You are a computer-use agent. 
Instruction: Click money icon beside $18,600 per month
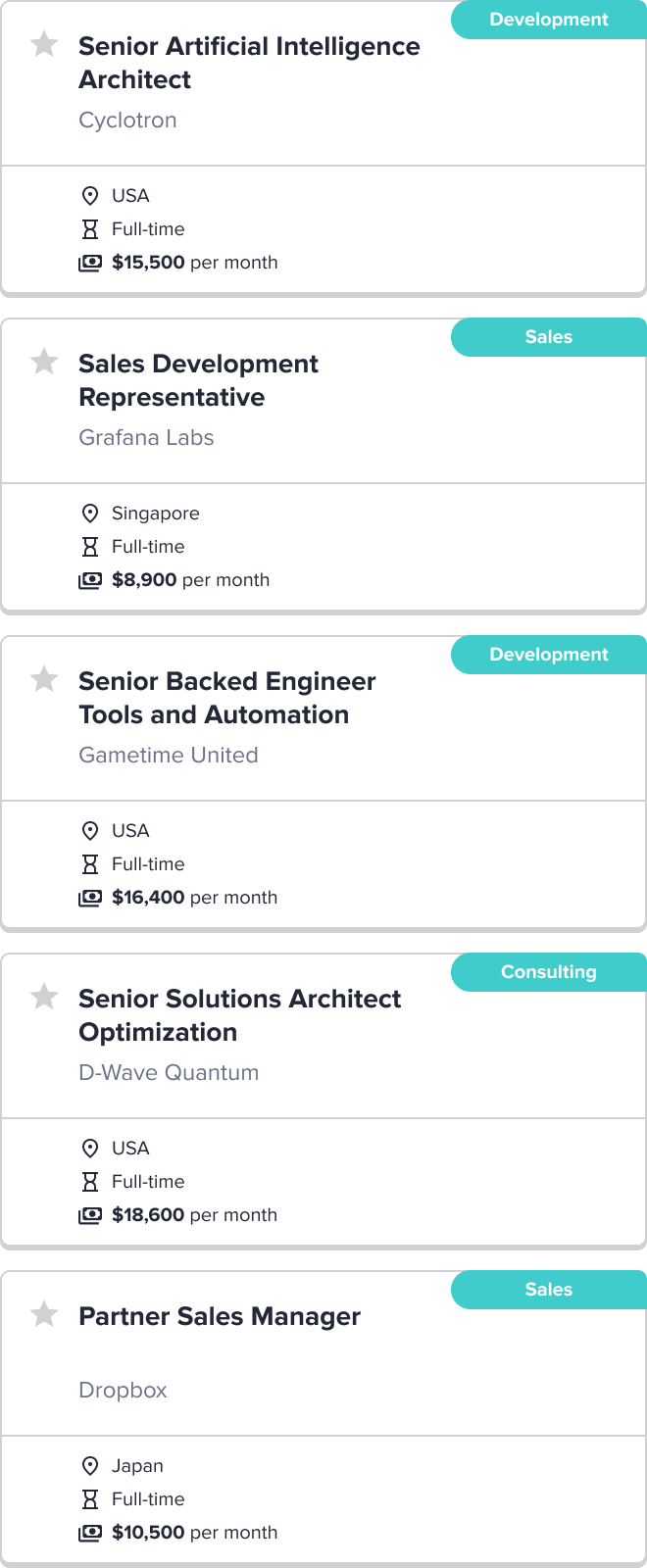(x=90, y=1215)
